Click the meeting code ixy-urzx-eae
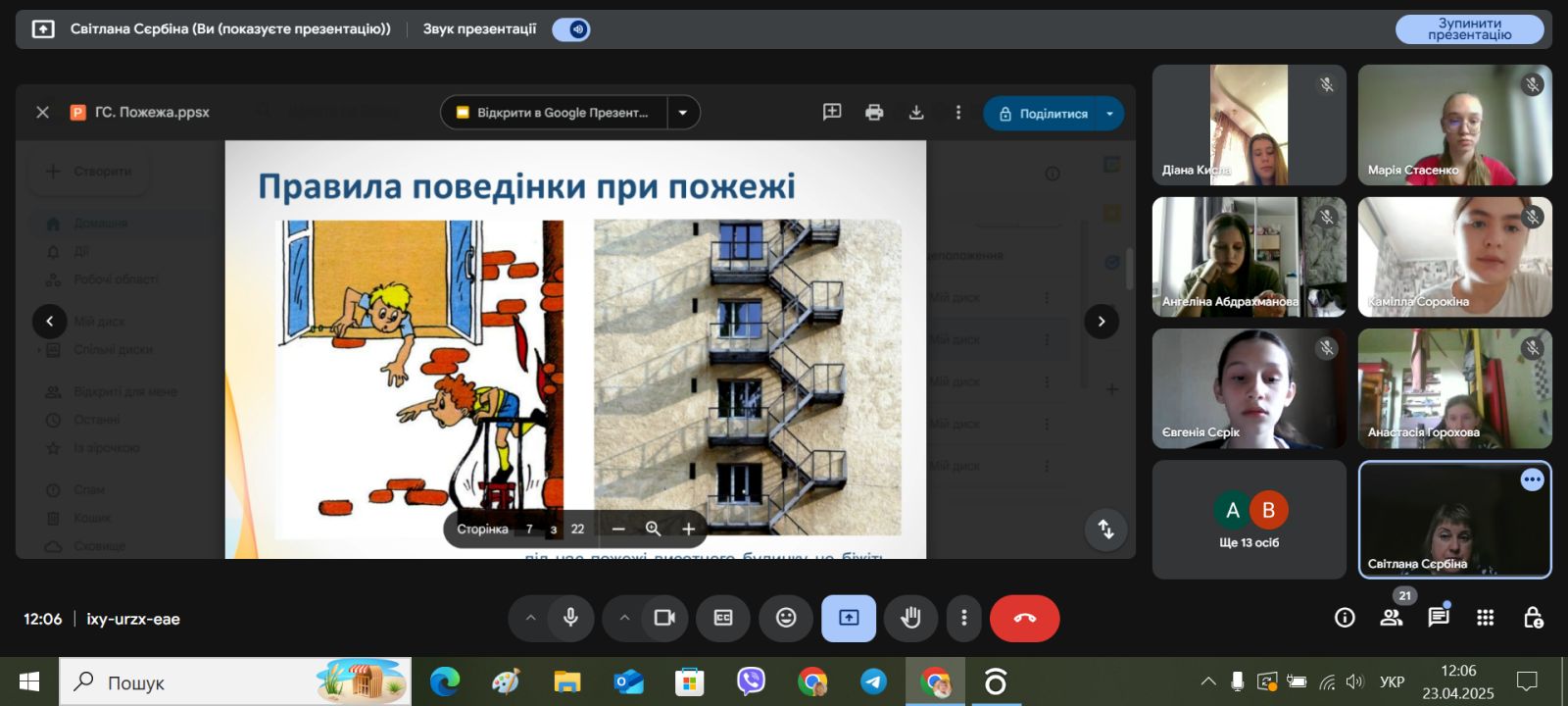 (133, 619)
